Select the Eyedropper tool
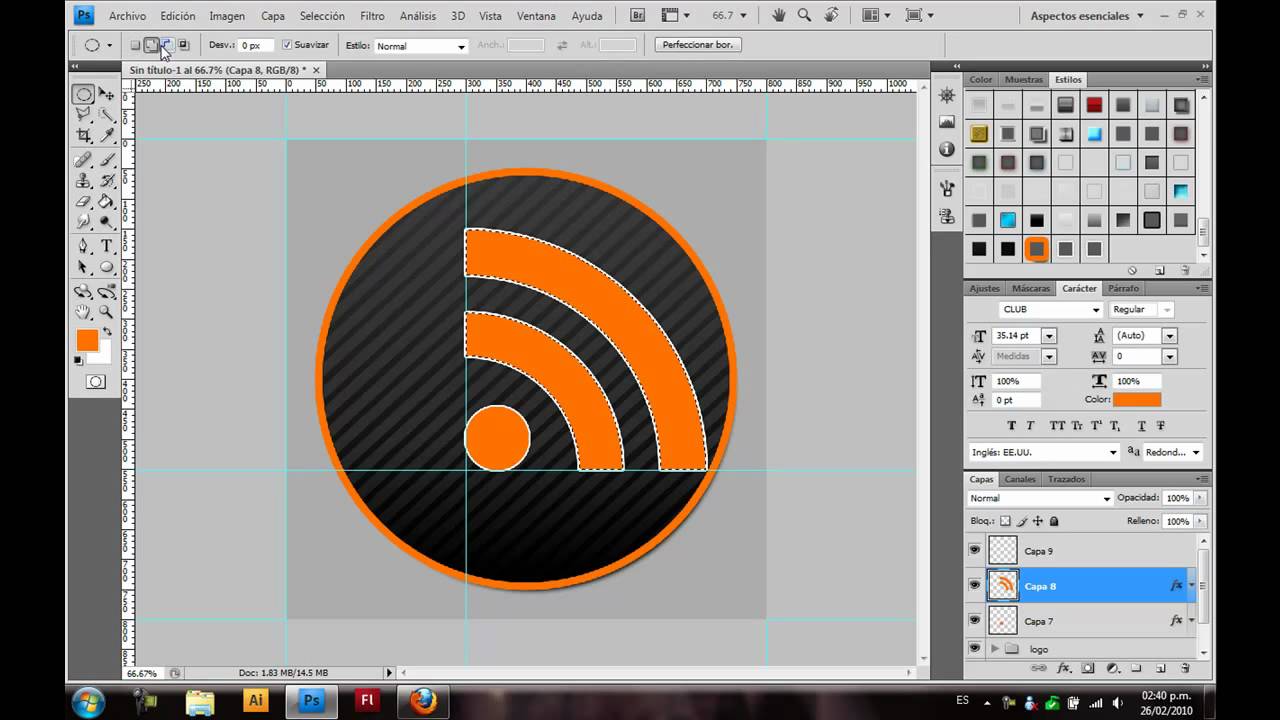 click(x=106, y=136)
